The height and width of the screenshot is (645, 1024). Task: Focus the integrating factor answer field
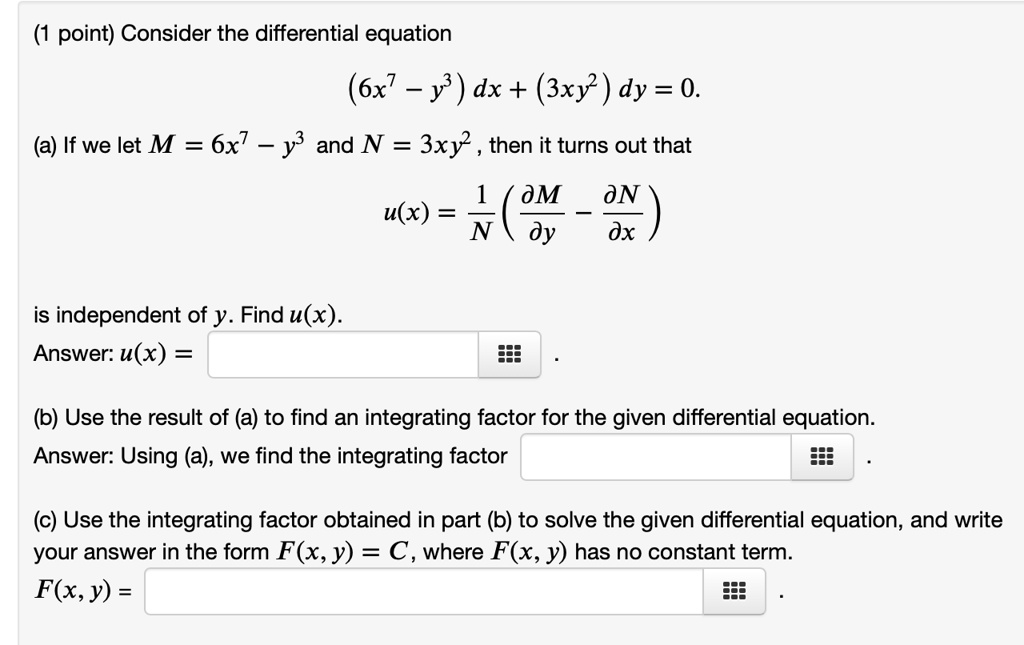coord(656,457)
